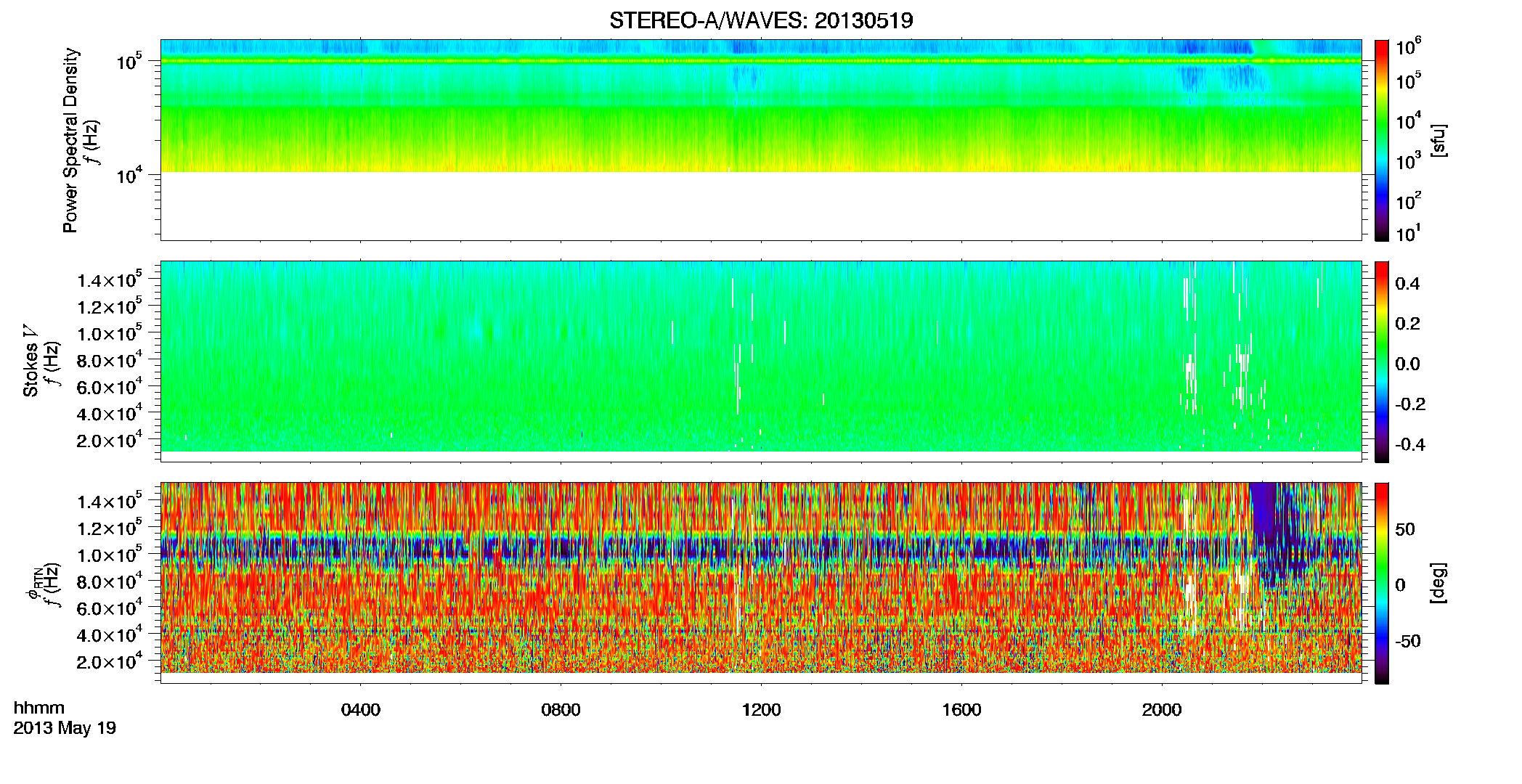Click the 1200 time tick label

tap(761, 710)
